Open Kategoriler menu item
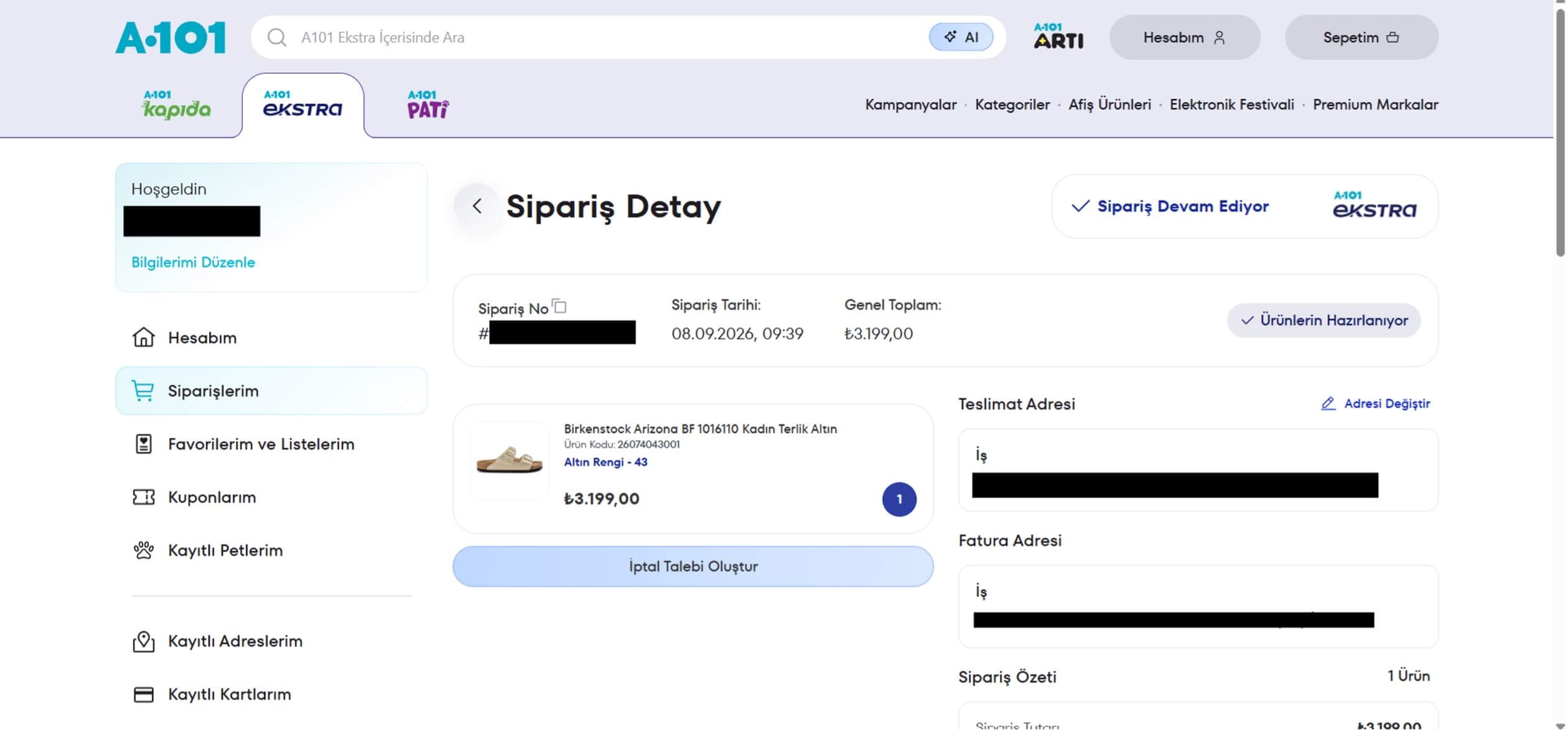 point(1012,105)
